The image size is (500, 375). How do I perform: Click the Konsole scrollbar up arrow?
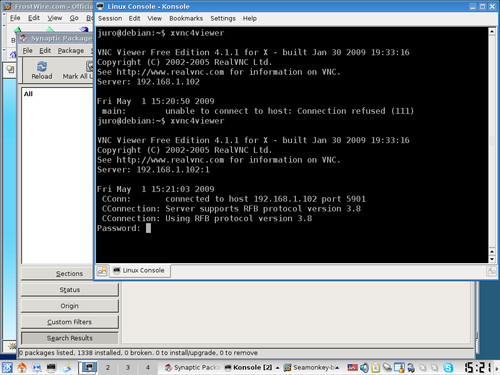(x=492, y=32)
